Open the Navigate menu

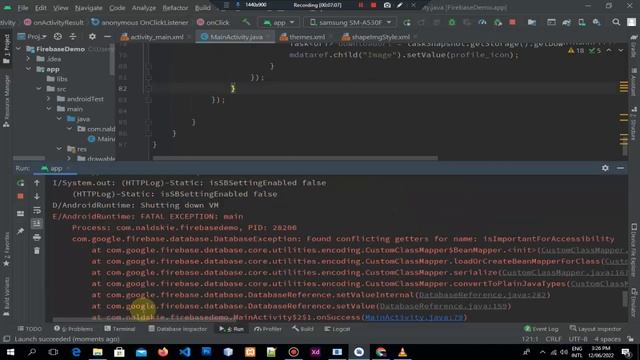point(89,7)
